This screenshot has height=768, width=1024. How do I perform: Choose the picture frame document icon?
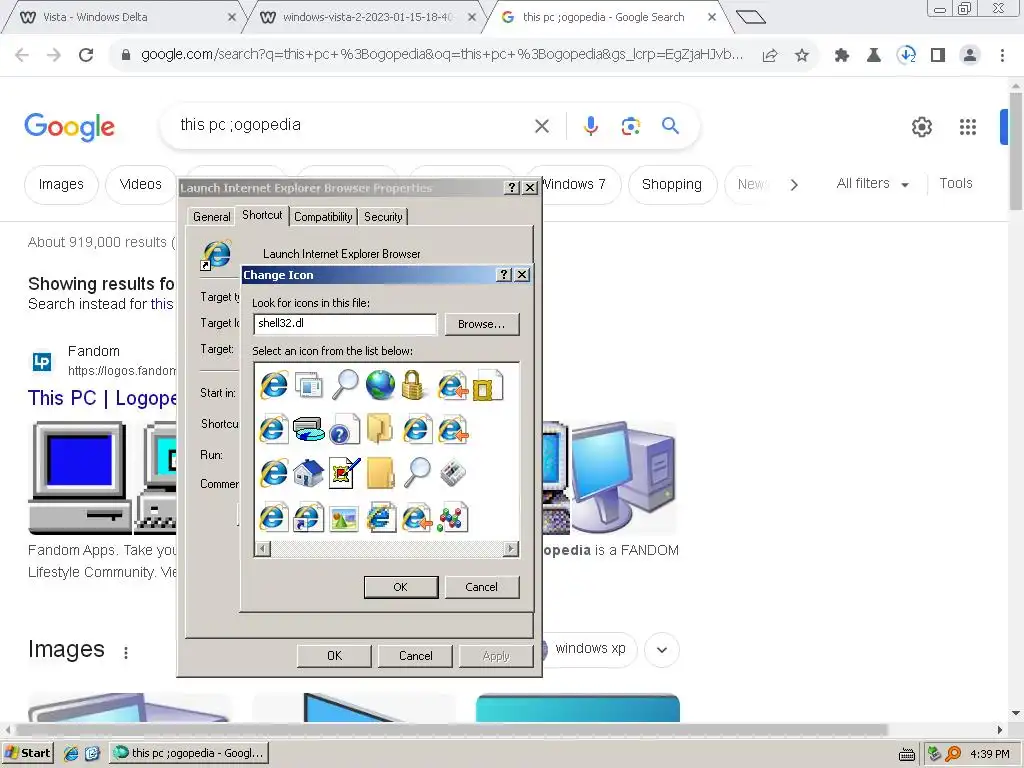[487, 385]
